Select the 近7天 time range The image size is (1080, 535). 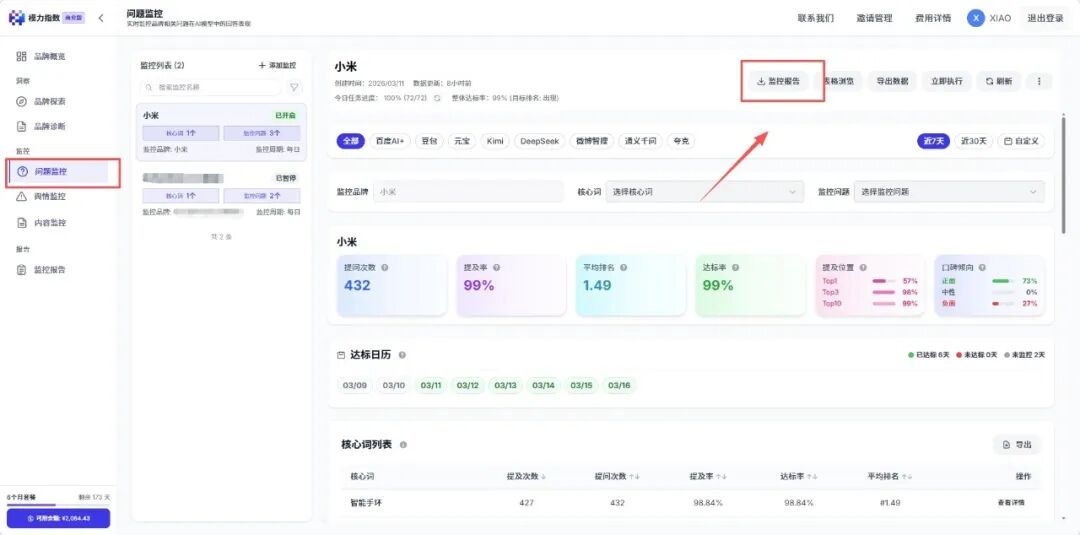pyautogui.click(x=933, y=141)
